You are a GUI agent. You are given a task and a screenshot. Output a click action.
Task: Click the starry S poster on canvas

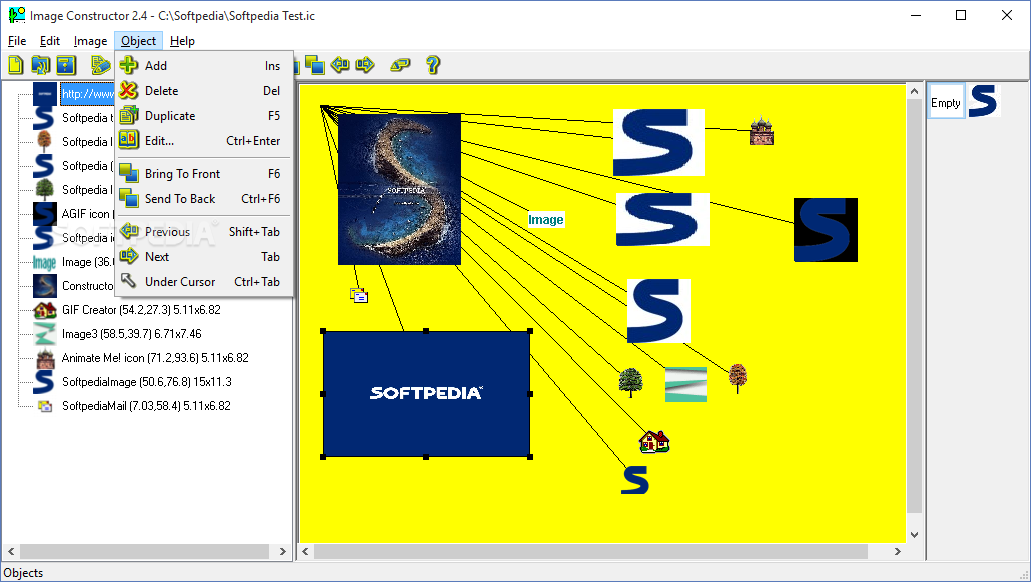(x=399, y=189)
